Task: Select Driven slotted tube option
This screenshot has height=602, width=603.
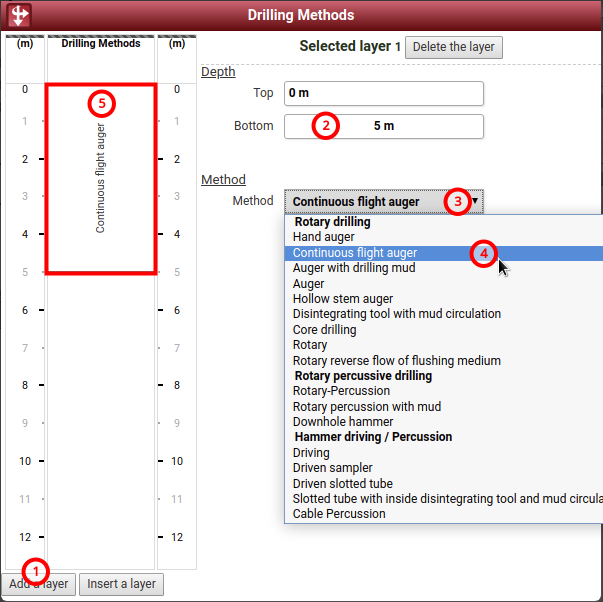Action: coord(343,483)
